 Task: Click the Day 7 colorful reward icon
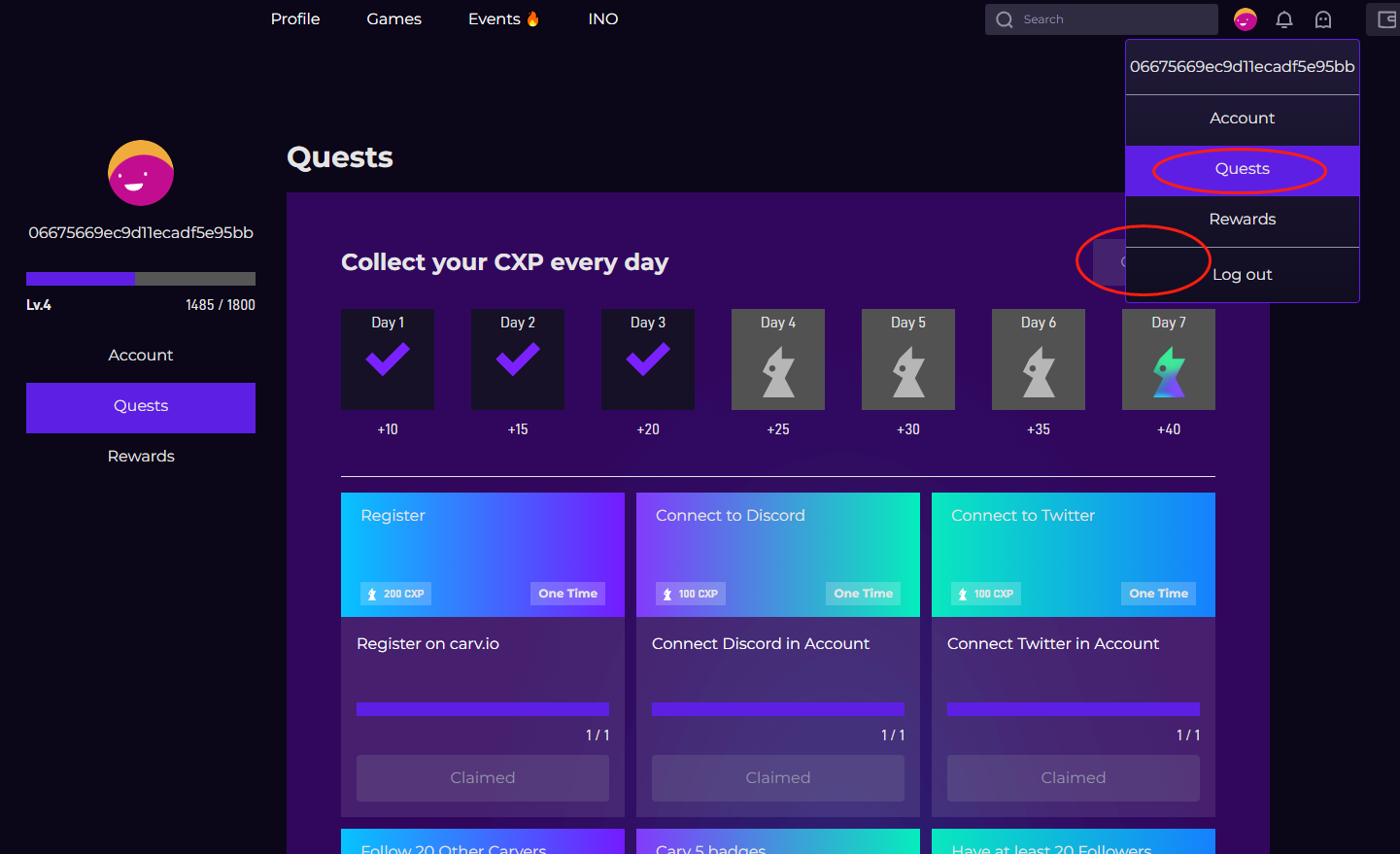[x=1169, y=372]
